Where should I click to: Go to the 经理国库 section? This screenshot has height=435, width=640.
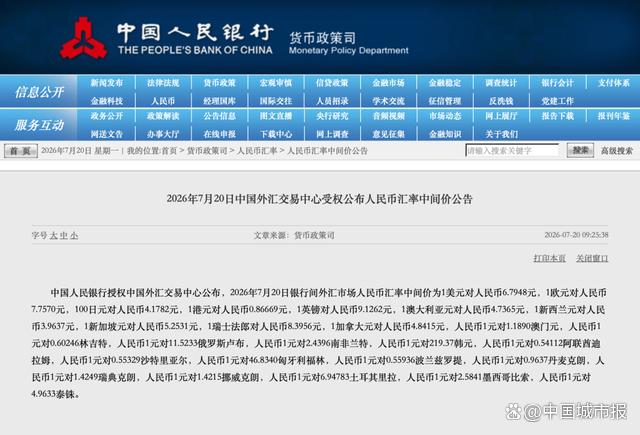point(220,101)
